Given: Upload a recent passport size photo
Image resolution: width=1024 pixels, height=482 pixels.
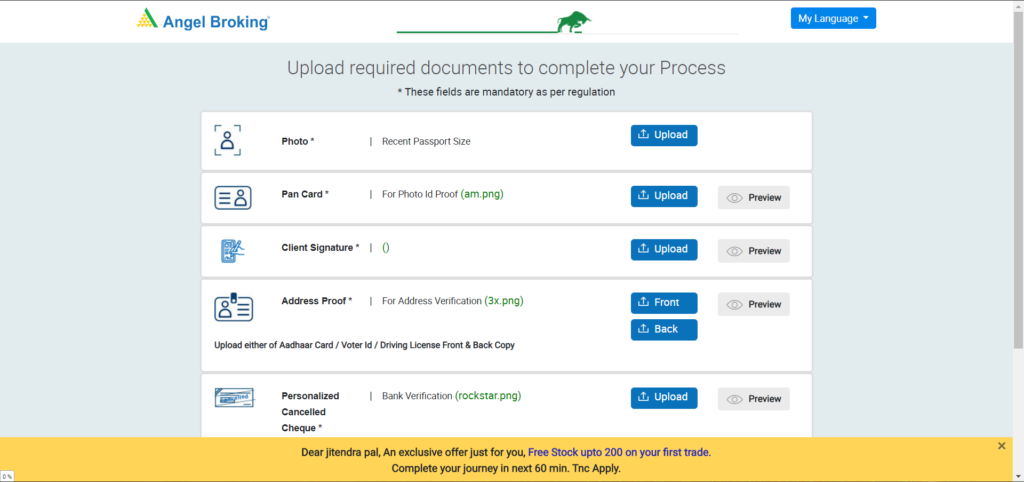Looking at the screenshot, I should point(663,135).
